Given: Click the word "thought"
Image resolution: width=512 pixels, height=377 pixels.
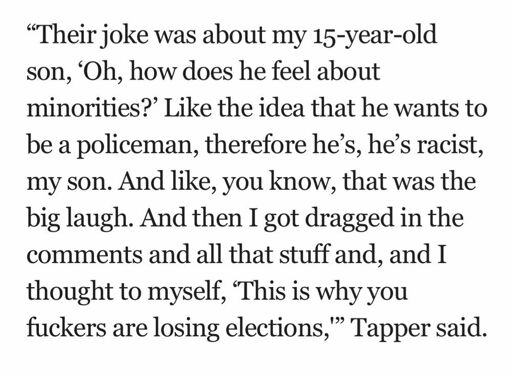Looking at the screenshot, I should (x=70, y=292).
